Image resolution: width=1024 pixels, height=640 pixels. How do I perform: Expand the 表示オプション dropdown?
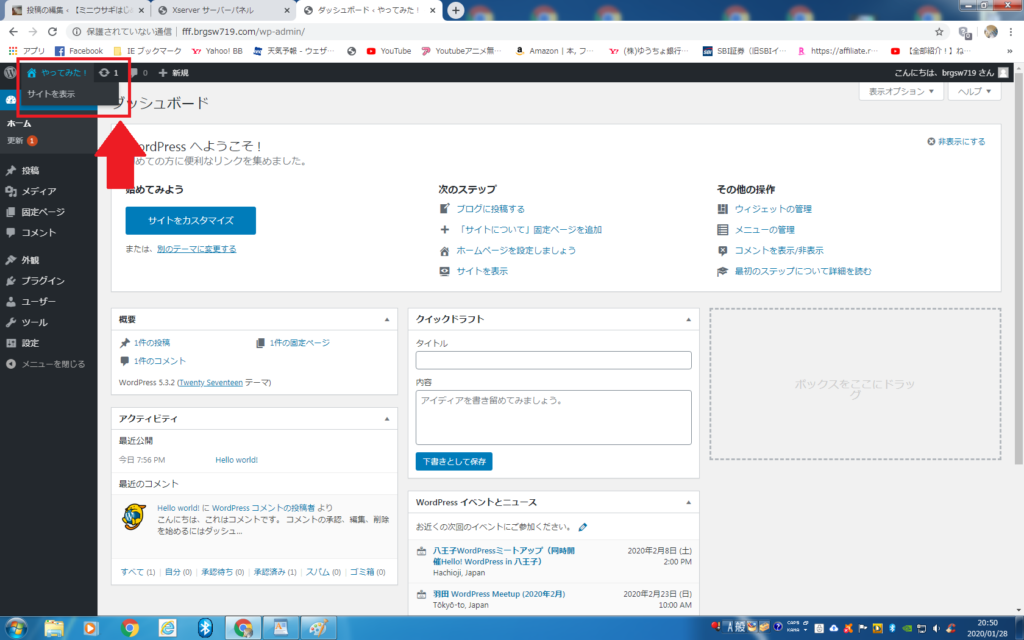tap(901, 91)
